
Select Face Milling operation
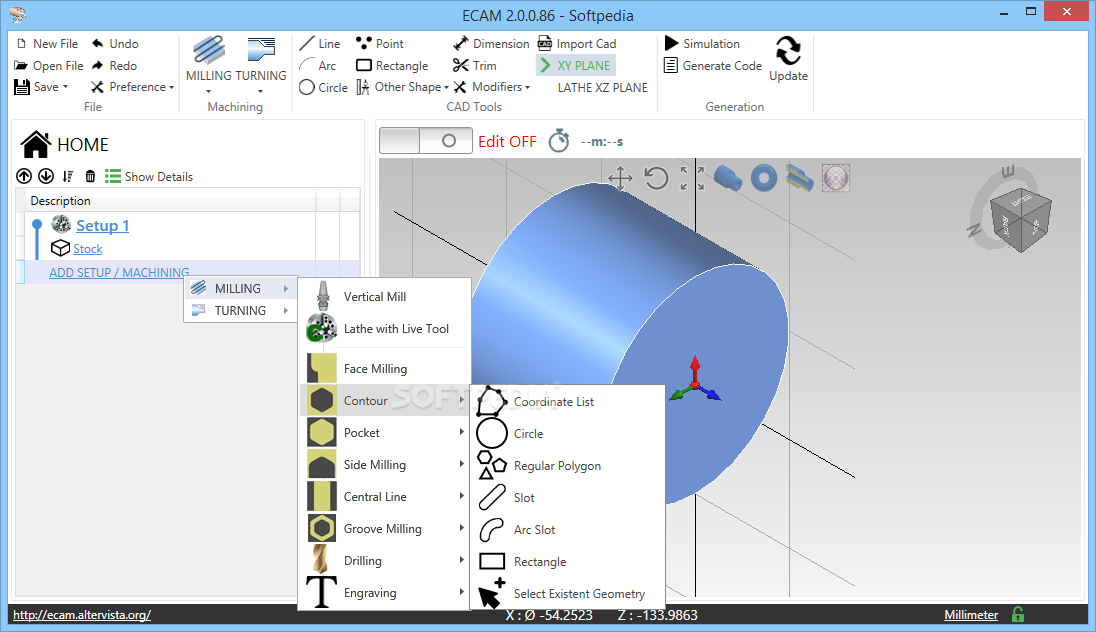click(x=384, y=368)
